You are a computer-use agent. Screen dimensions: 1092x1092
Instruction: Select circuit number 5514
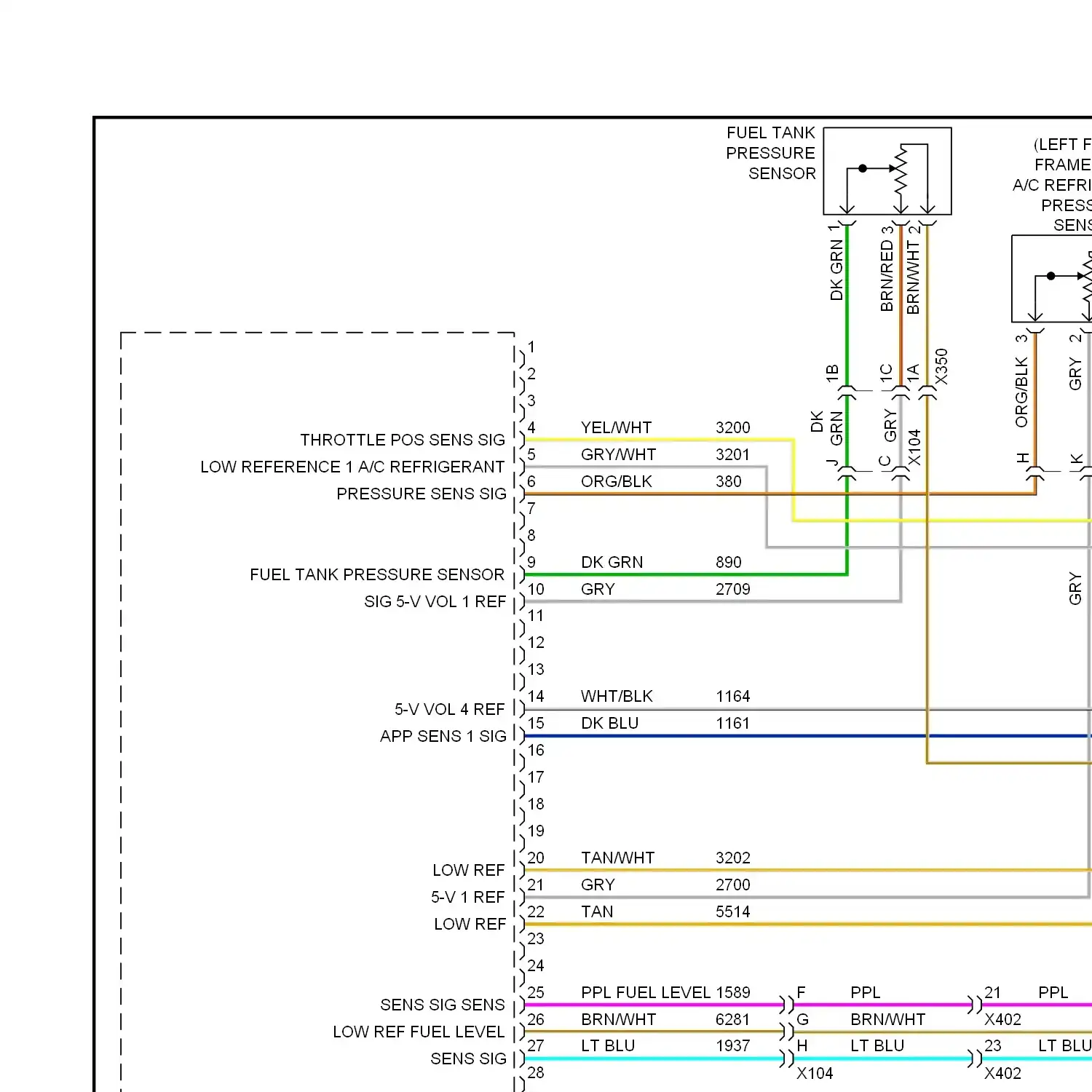coord(732,911)
